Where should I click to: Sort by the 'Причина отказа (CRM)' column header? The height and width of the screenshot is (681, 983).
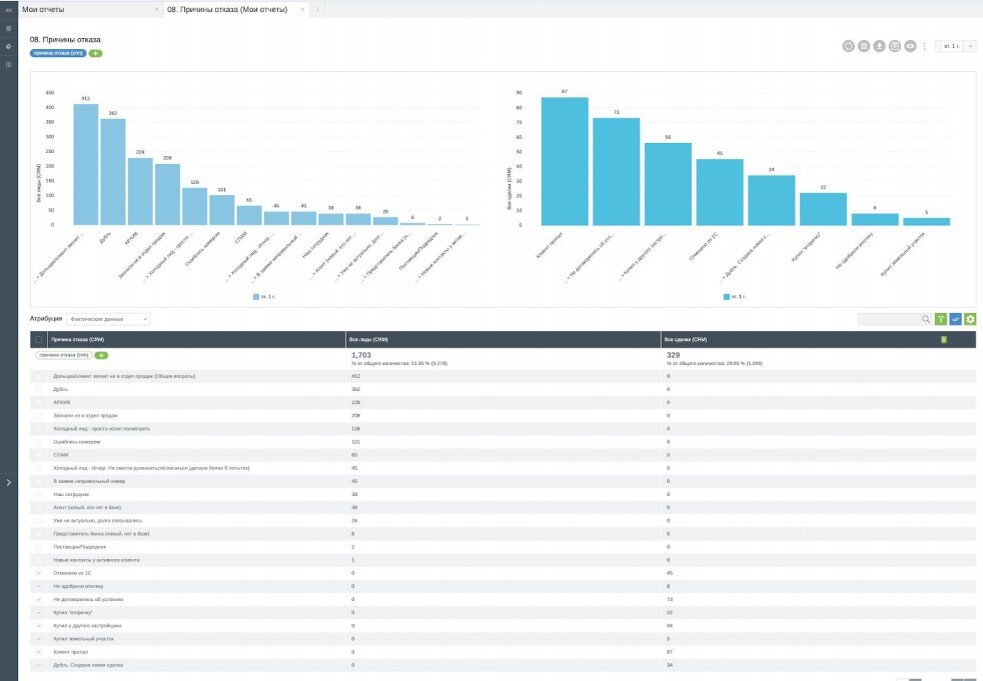pyautogui.click(x=78, y=339)
